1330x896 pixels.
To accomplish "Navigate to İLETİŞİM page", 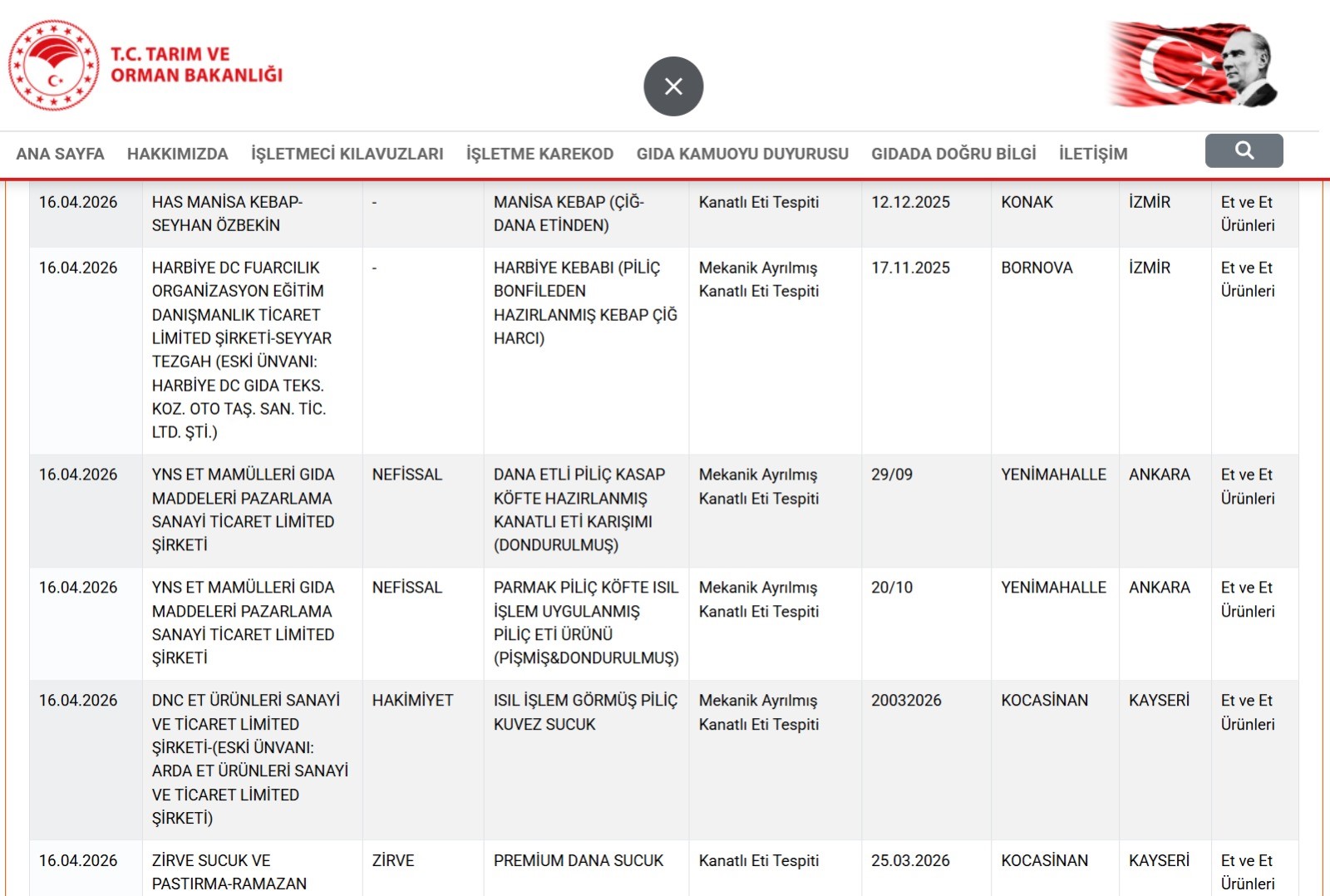I will tap(1093, 154).
